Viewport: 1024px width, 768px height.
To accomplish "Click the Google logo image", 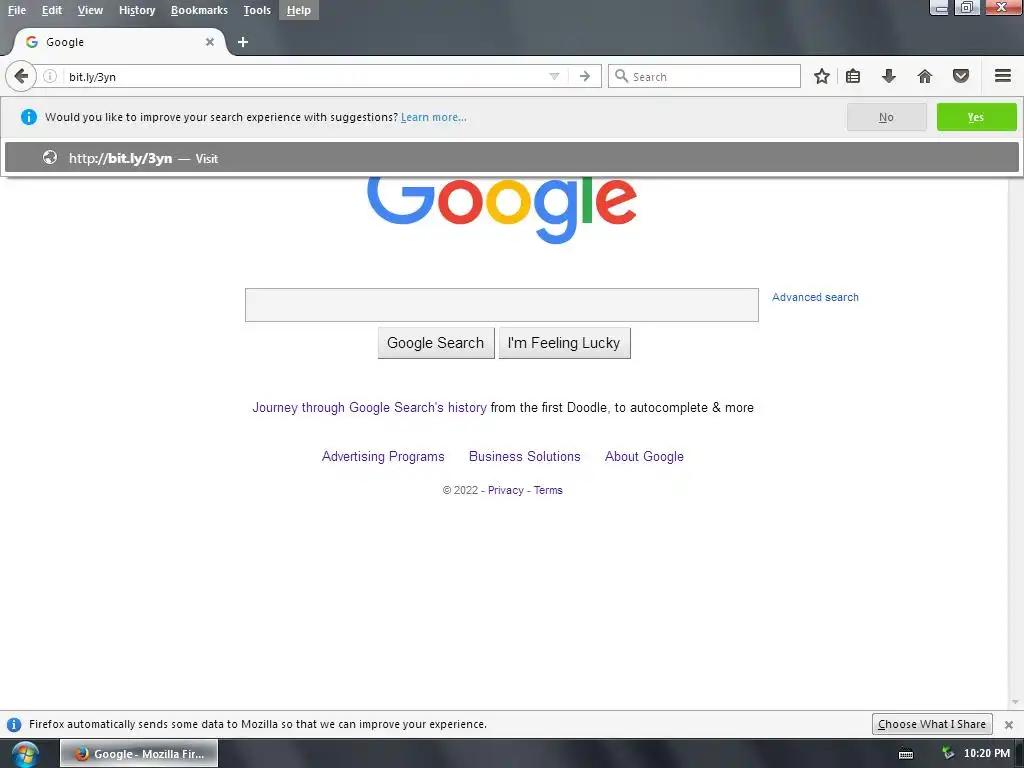I will click(x=502, y=210).
